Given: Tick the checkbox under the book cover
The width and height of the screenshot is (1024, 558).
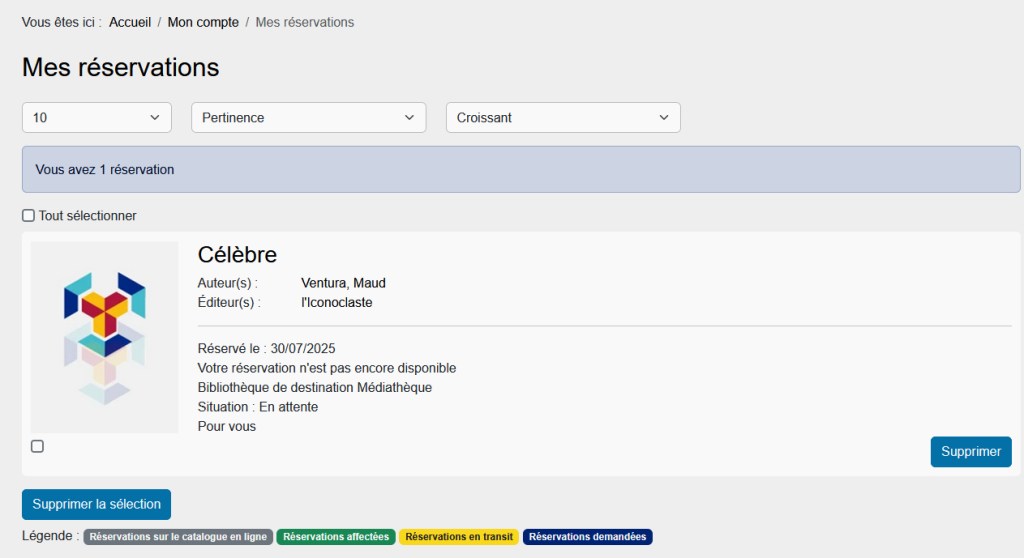Looking at the screenshot, I should [x=37, y=446].
